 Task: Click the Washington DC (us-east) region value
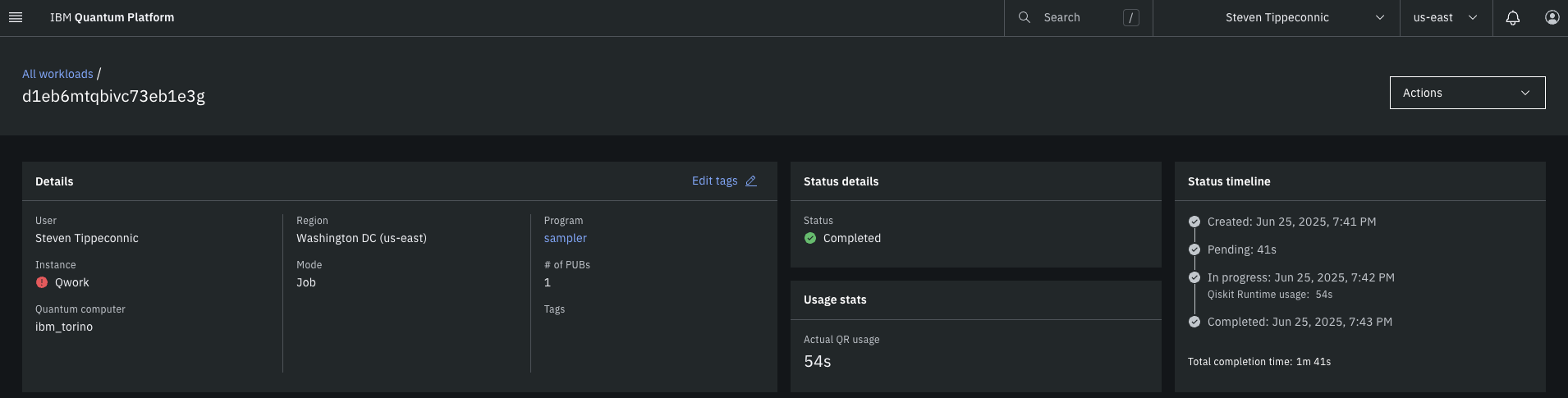pyautogui.click(x=361, y=238)
